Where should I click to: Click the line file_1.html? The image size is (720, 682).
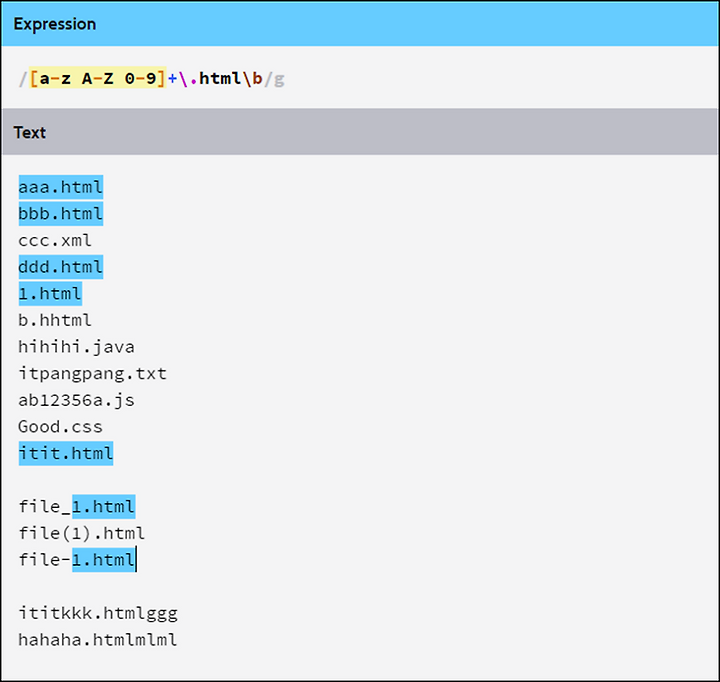77,507
